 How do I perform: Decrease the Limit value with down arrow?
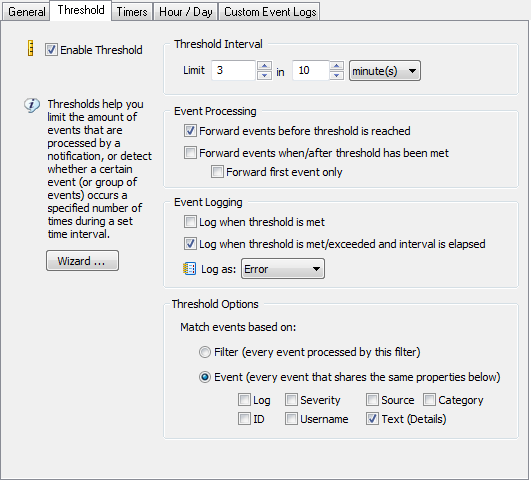(x=264, y=75)
